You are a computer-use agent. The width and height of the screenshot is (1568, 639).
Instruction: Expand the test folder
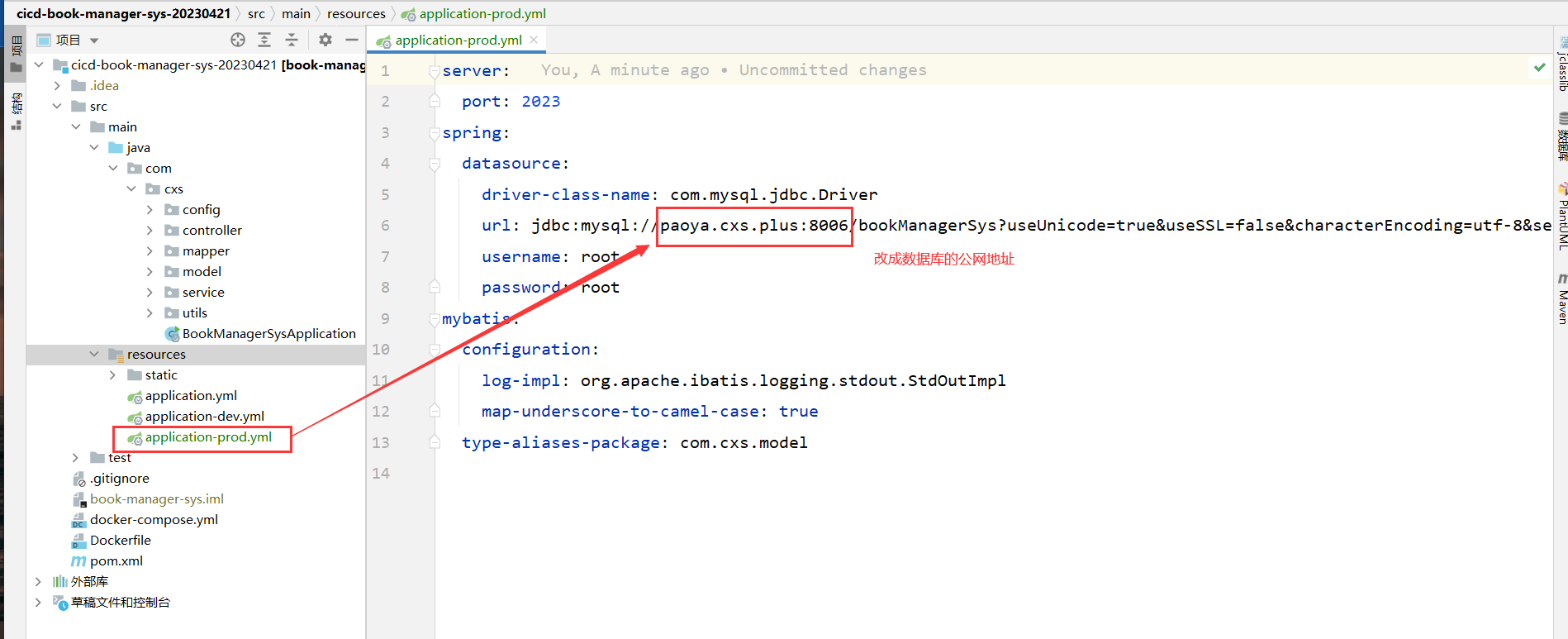pyautogui.click(x=75, y=457)
